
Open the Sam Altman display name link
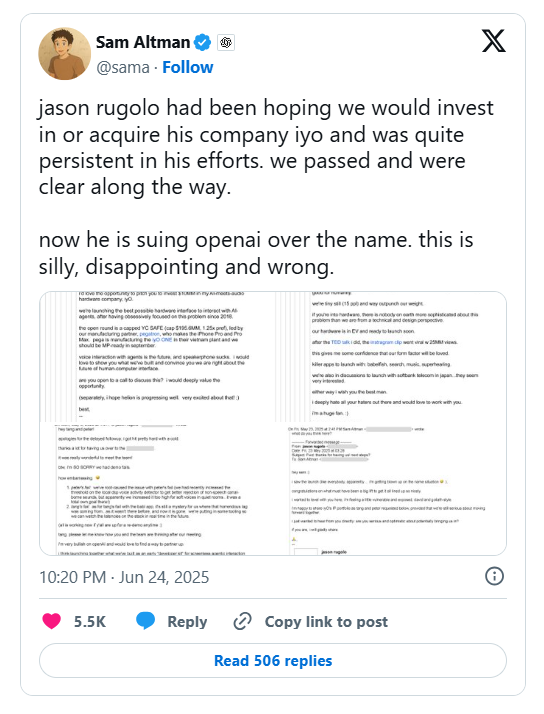[x=142, y=42]
